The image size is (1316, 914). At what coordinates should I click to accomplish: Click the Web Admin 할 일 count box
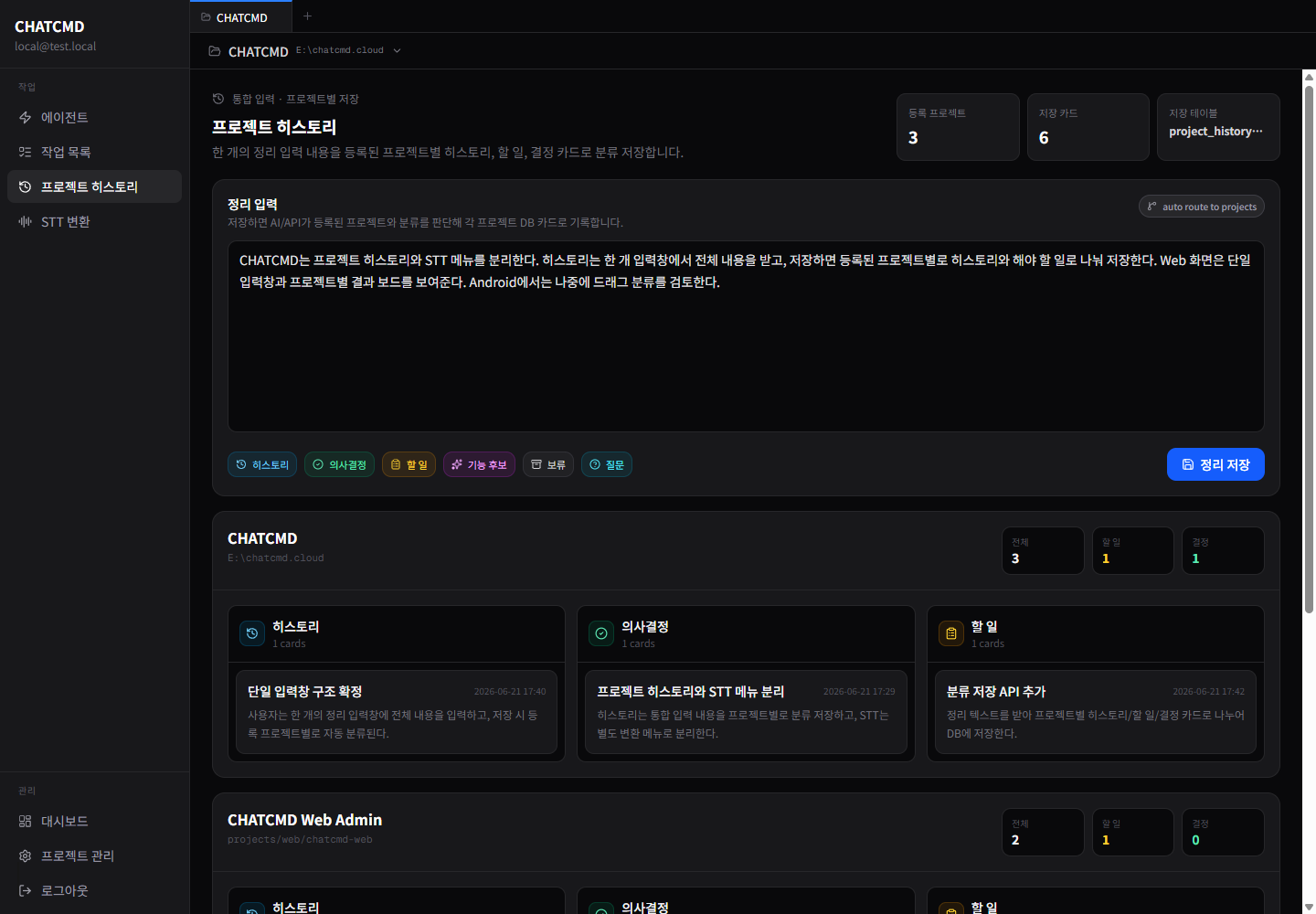pos(1133,832)
